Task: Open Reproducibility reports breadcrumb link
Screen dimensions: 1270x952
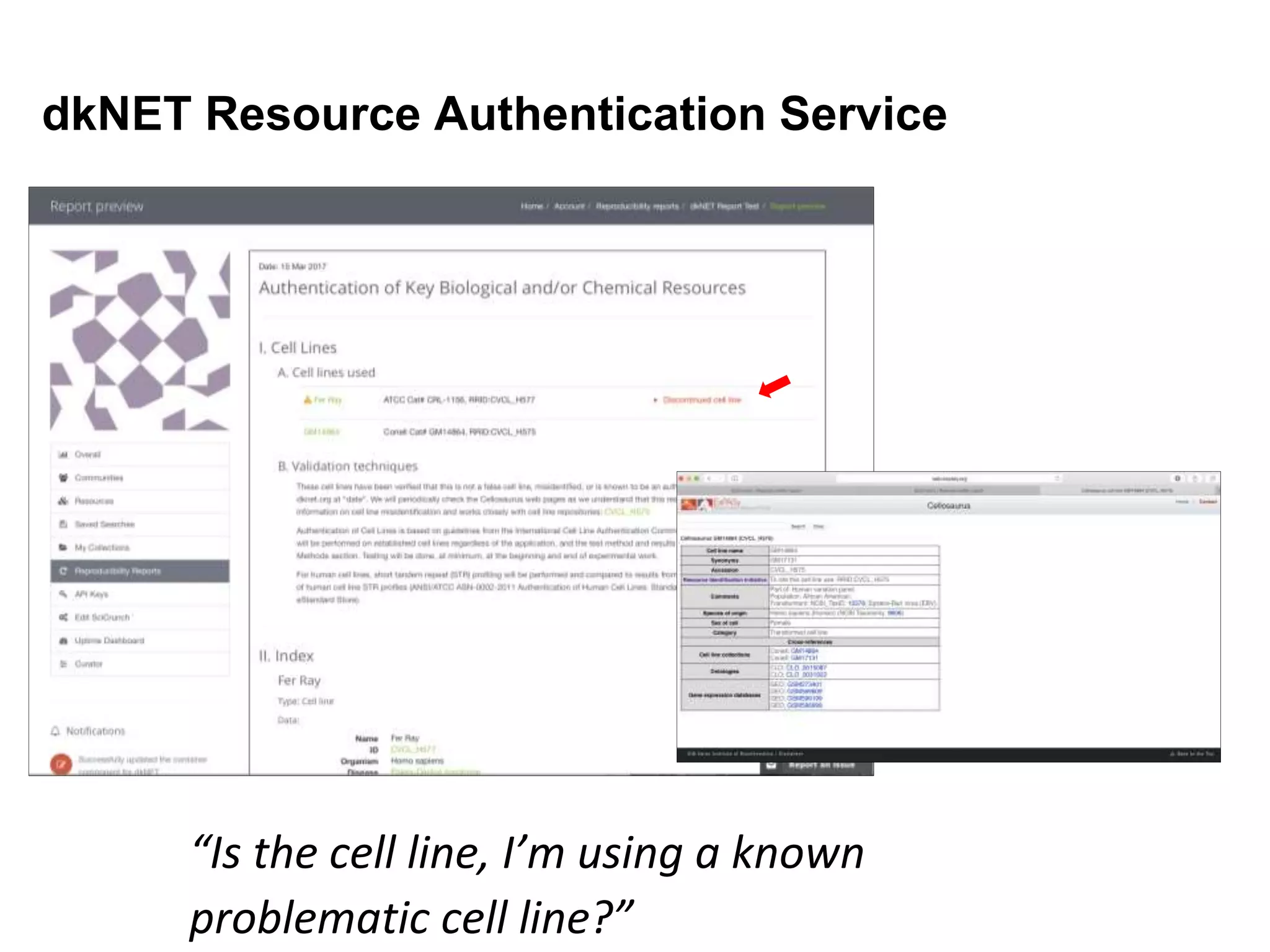Action: [637, 206]
